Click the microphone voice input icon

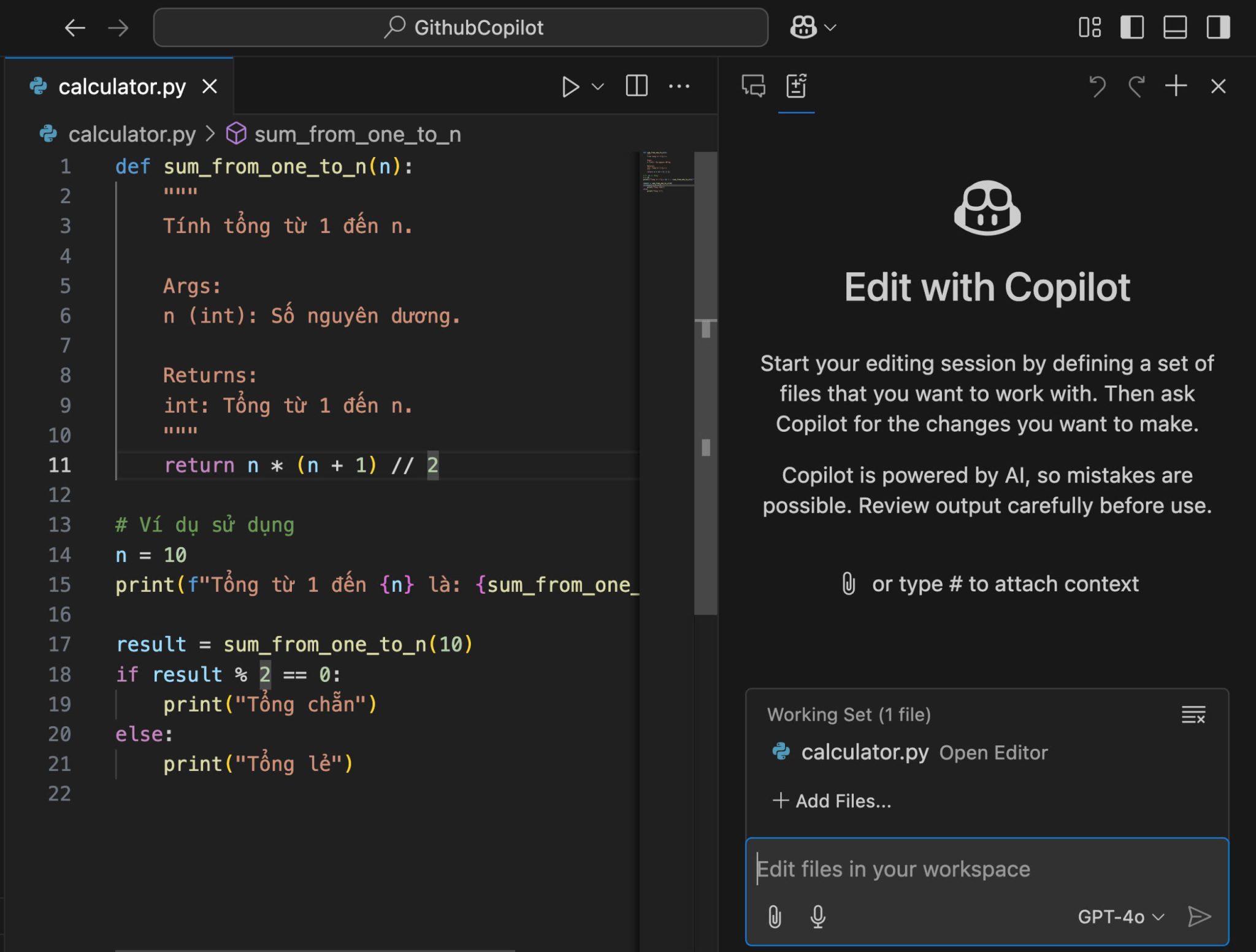[818, 916]
